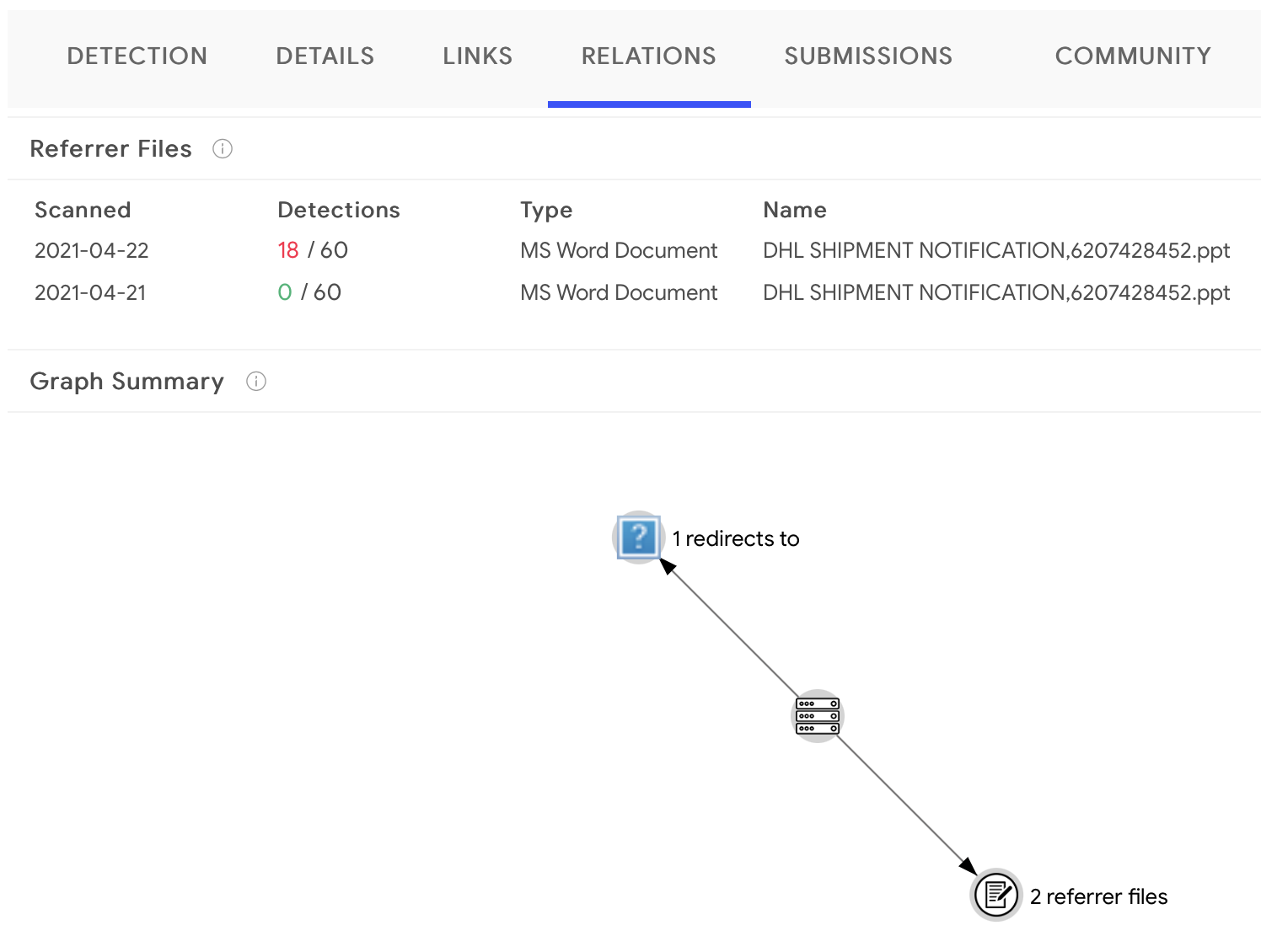Viewport: 1261px width, 952px height.
Task: Open the SUBMISSIONS tab
Action: (x=868, y=56)
